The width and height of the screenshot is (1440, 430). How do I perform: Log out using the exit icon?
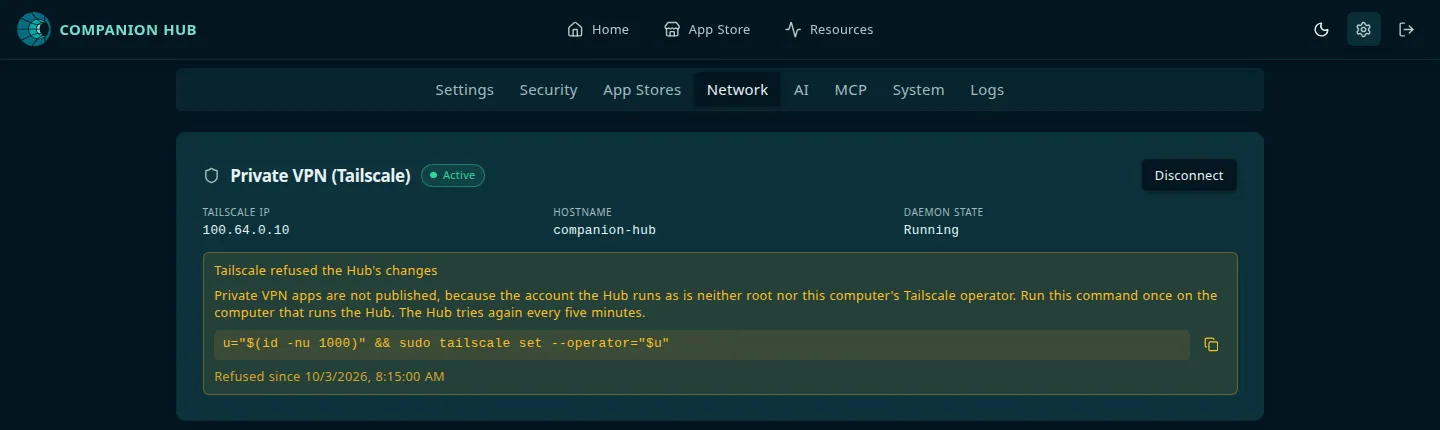coord(1406,30)
